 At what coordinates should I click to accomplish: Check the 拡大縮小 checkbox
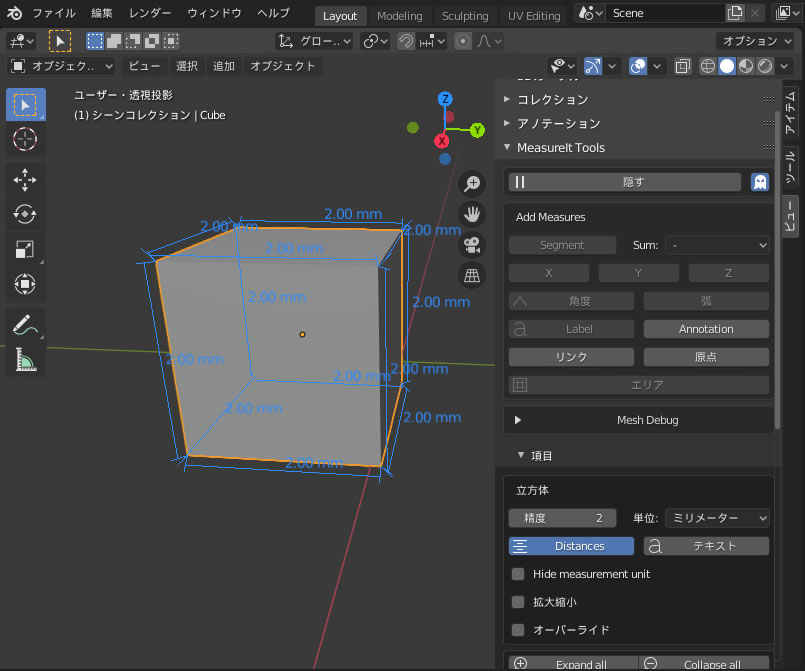518,602
